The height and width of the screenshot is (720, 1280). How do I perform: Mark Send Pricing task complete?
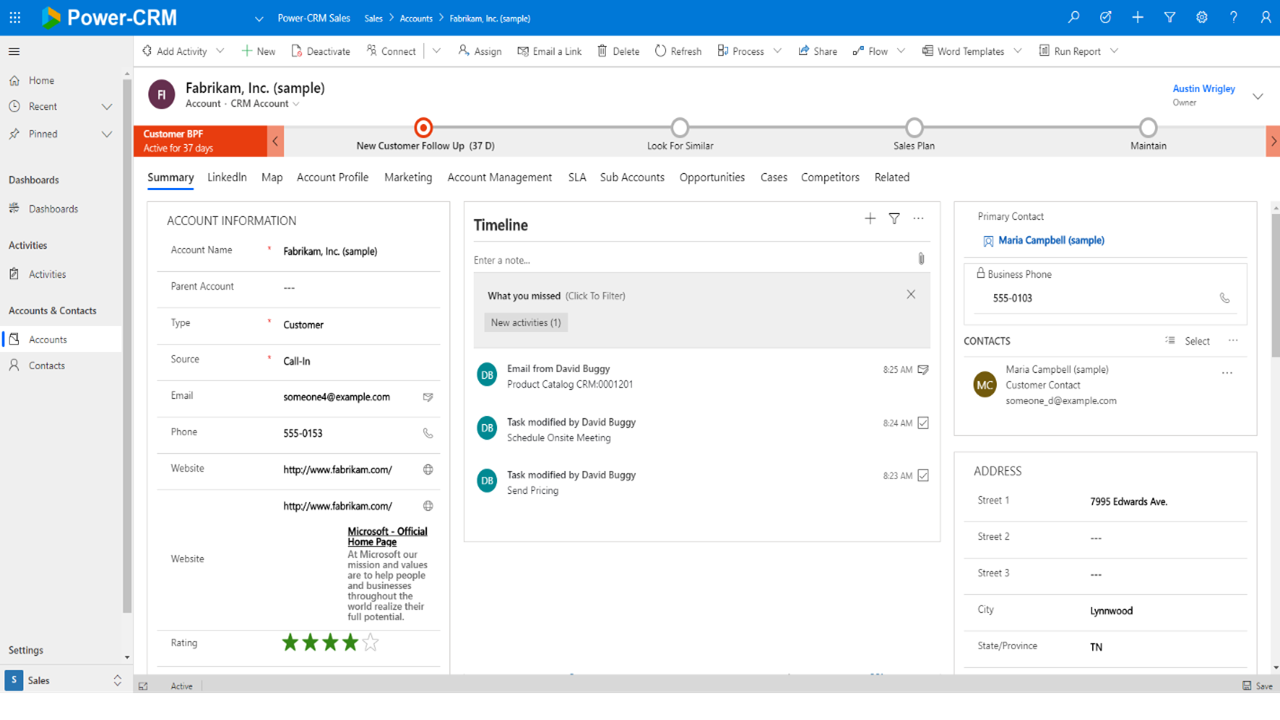tap(923, 475)
